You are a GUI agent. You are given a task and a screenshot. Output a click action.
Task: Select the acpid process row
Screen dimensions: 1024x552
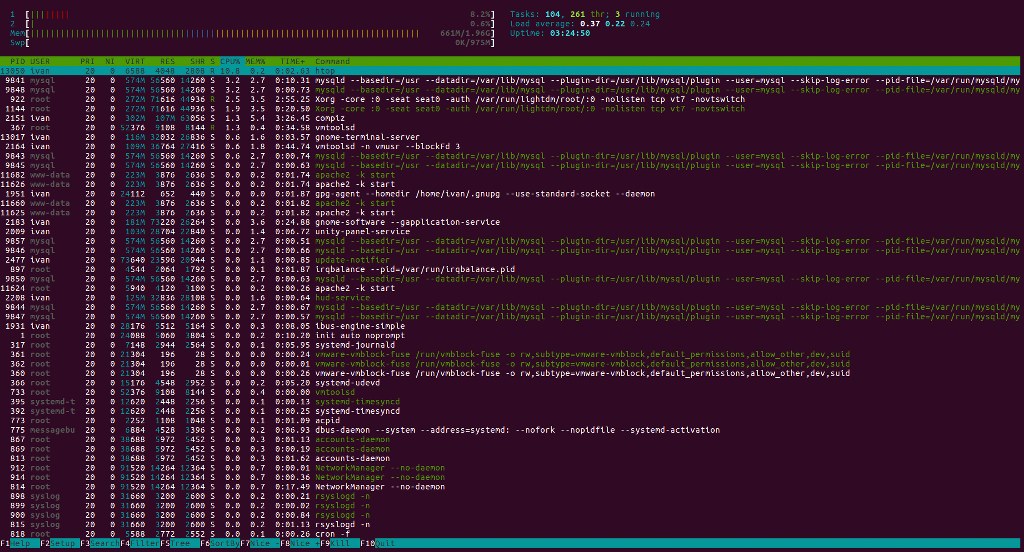[512, 420]
